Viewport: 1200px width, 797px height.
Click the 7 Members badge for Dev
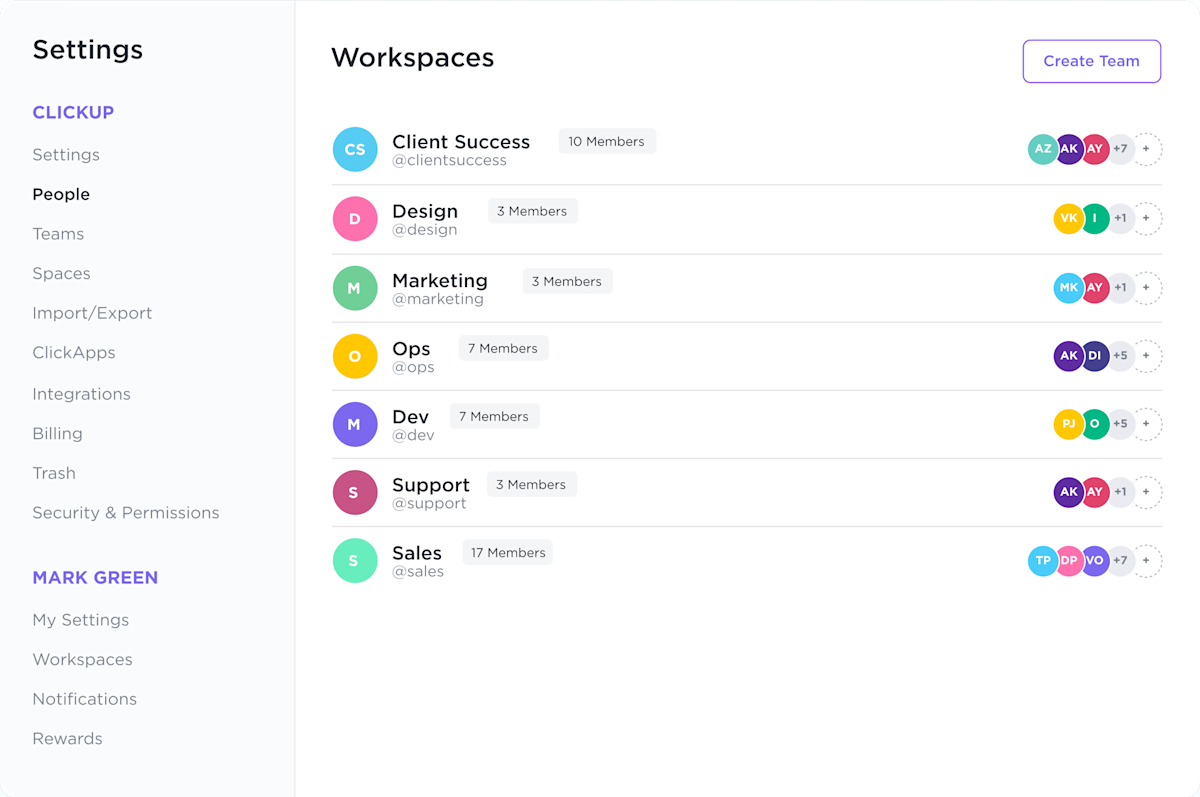tap(494, 416)
